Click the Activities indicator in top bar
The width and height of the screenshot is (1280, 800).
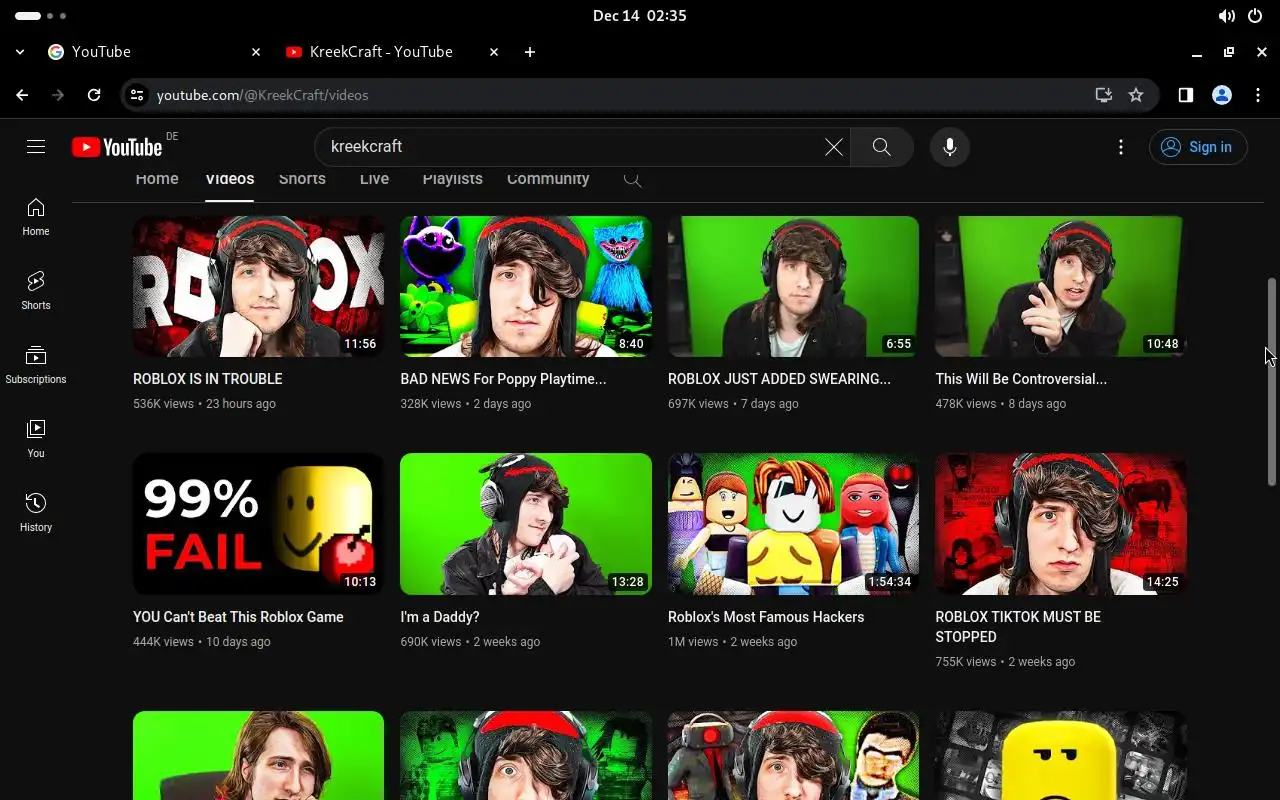coord(41,16)
